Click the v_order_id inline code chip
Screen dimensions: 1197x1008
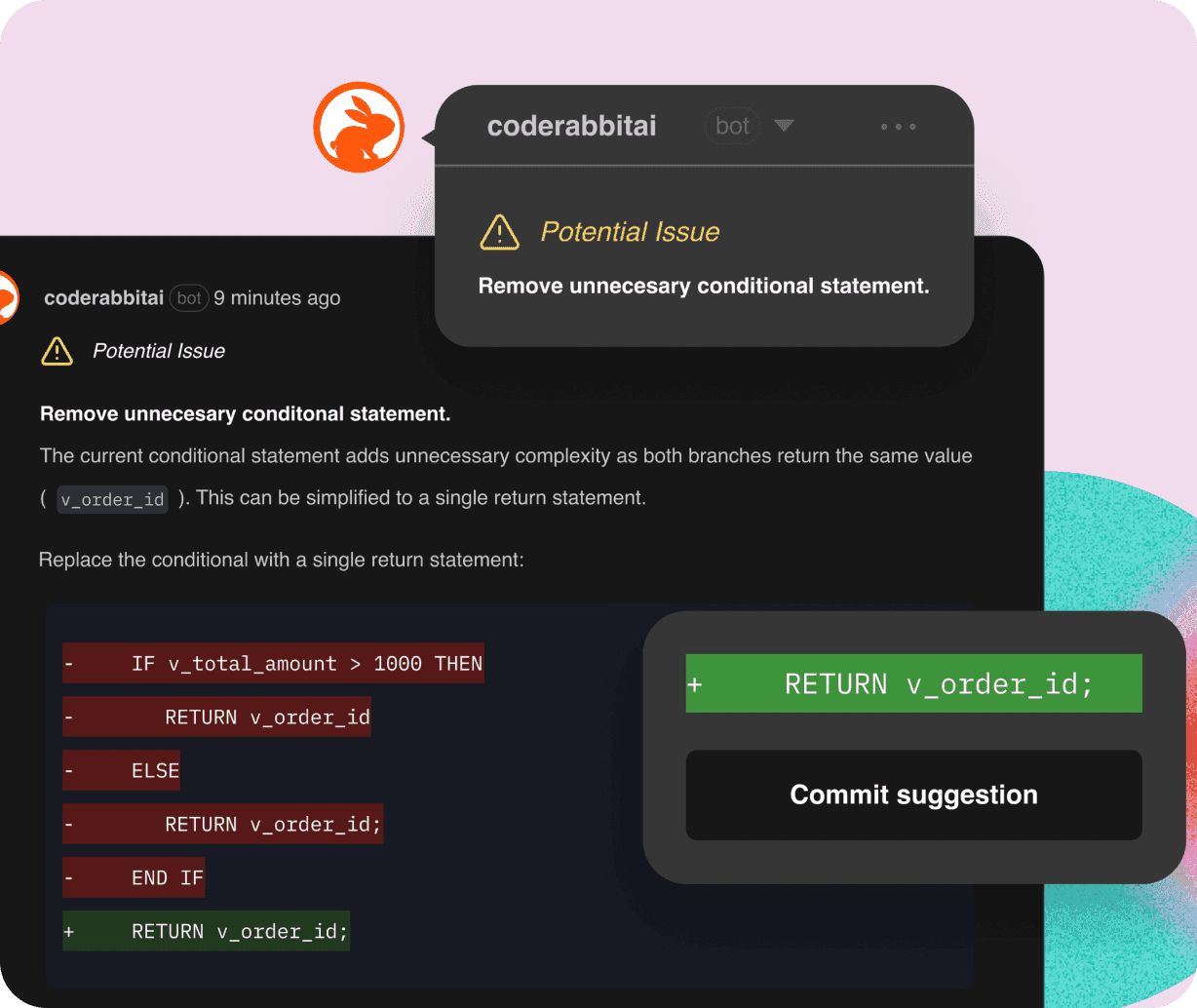[x=112, y=499]
